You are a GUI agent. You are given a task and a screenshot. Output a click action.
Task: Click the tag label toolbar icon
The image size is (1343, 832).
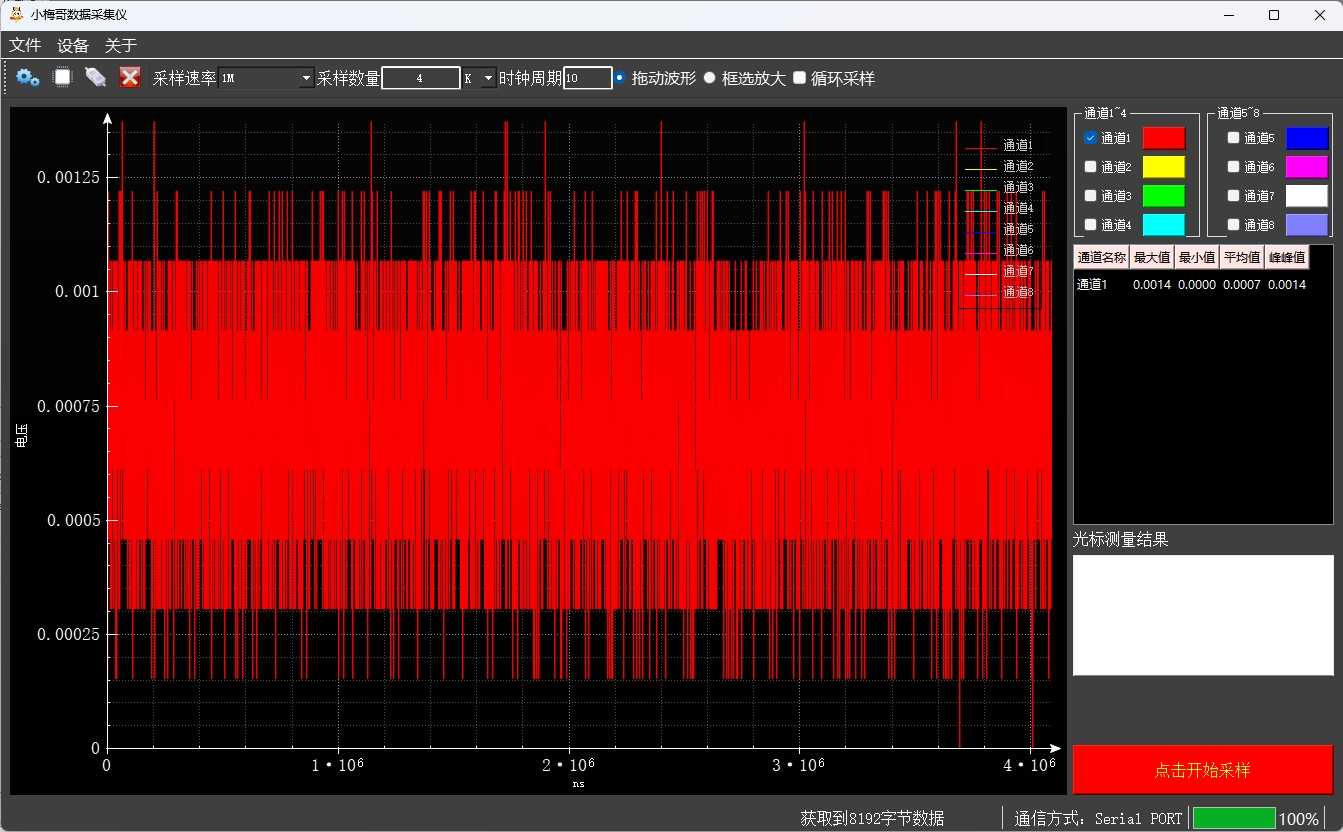point(95,77)
